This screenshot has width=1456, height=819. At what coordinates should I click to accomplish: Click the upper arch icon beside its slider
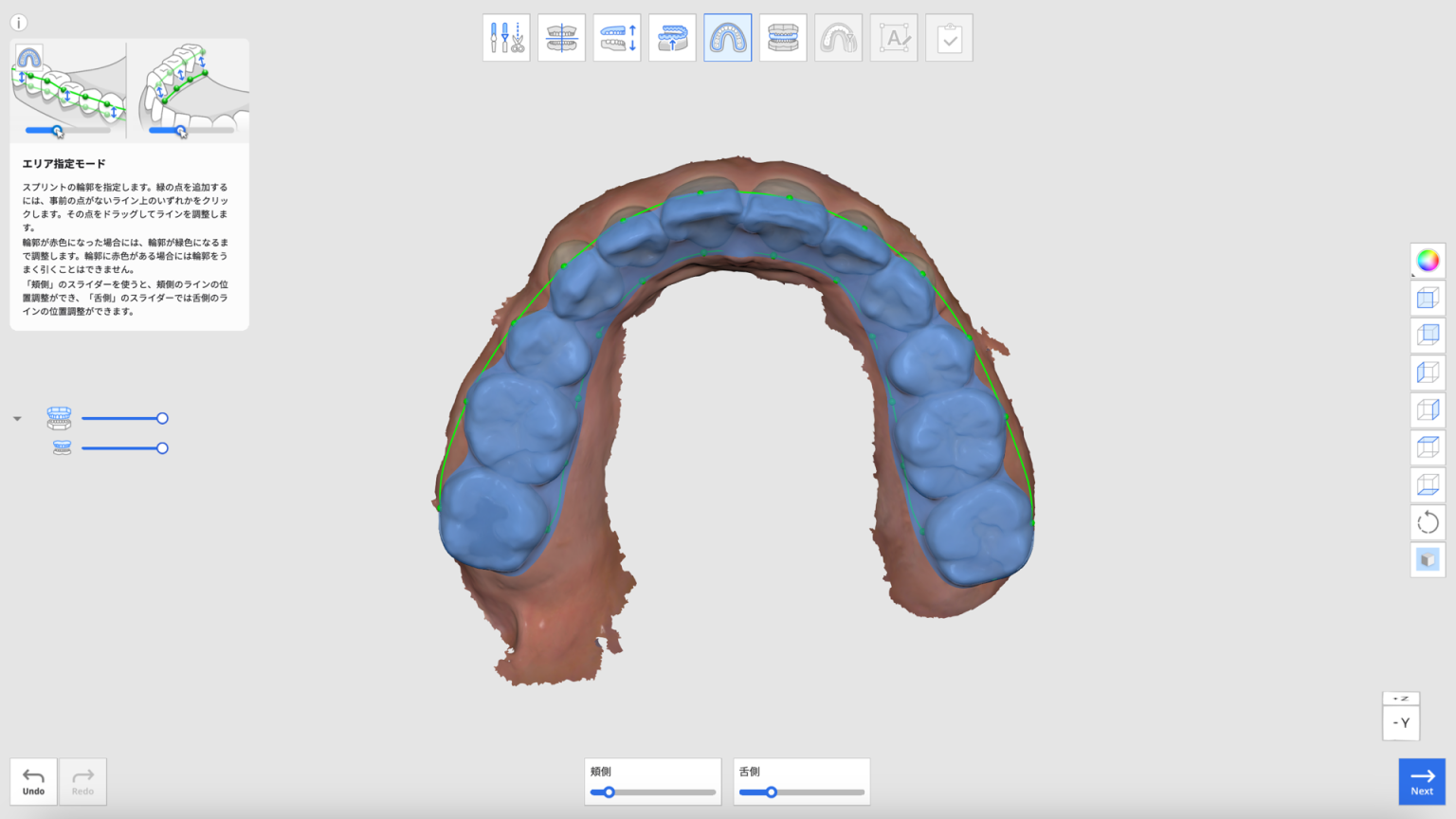coord(60,418)
